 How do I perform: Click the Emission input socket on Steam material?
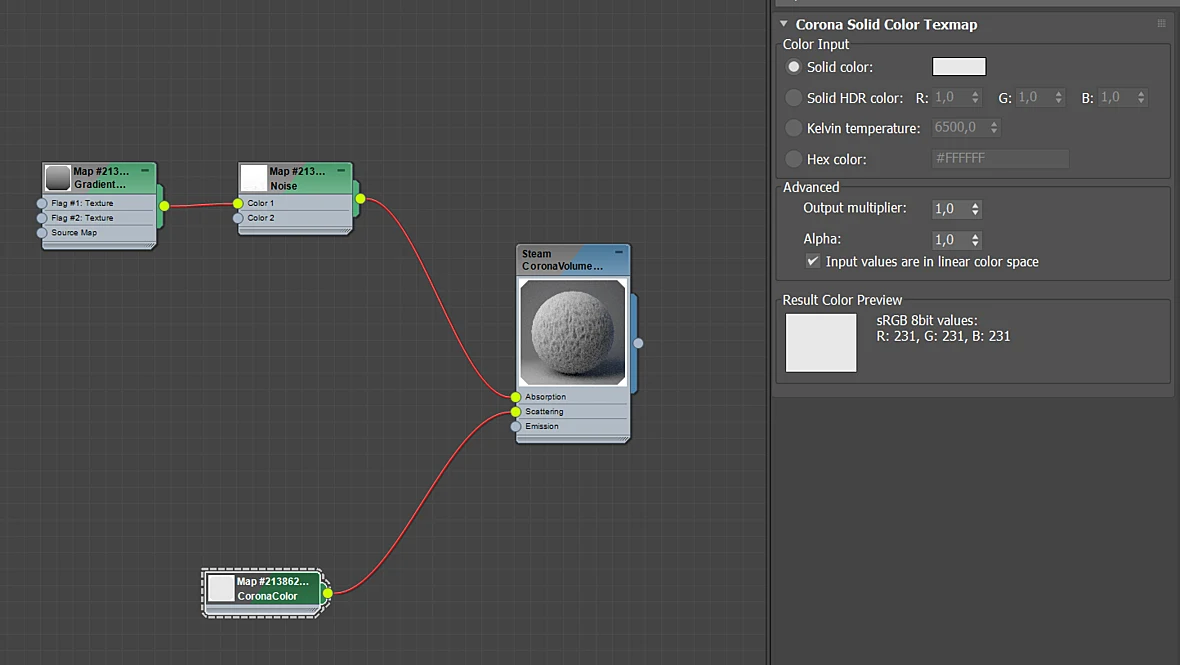[515, 427]
